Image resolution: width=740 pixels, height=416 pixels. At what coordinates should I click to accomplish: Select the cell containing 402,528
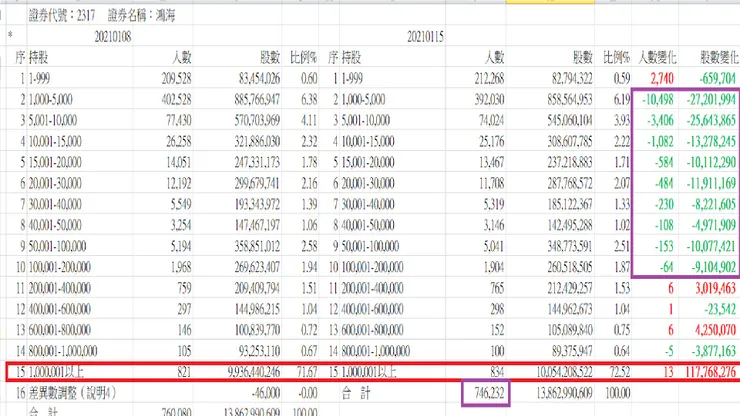[177, 100]
